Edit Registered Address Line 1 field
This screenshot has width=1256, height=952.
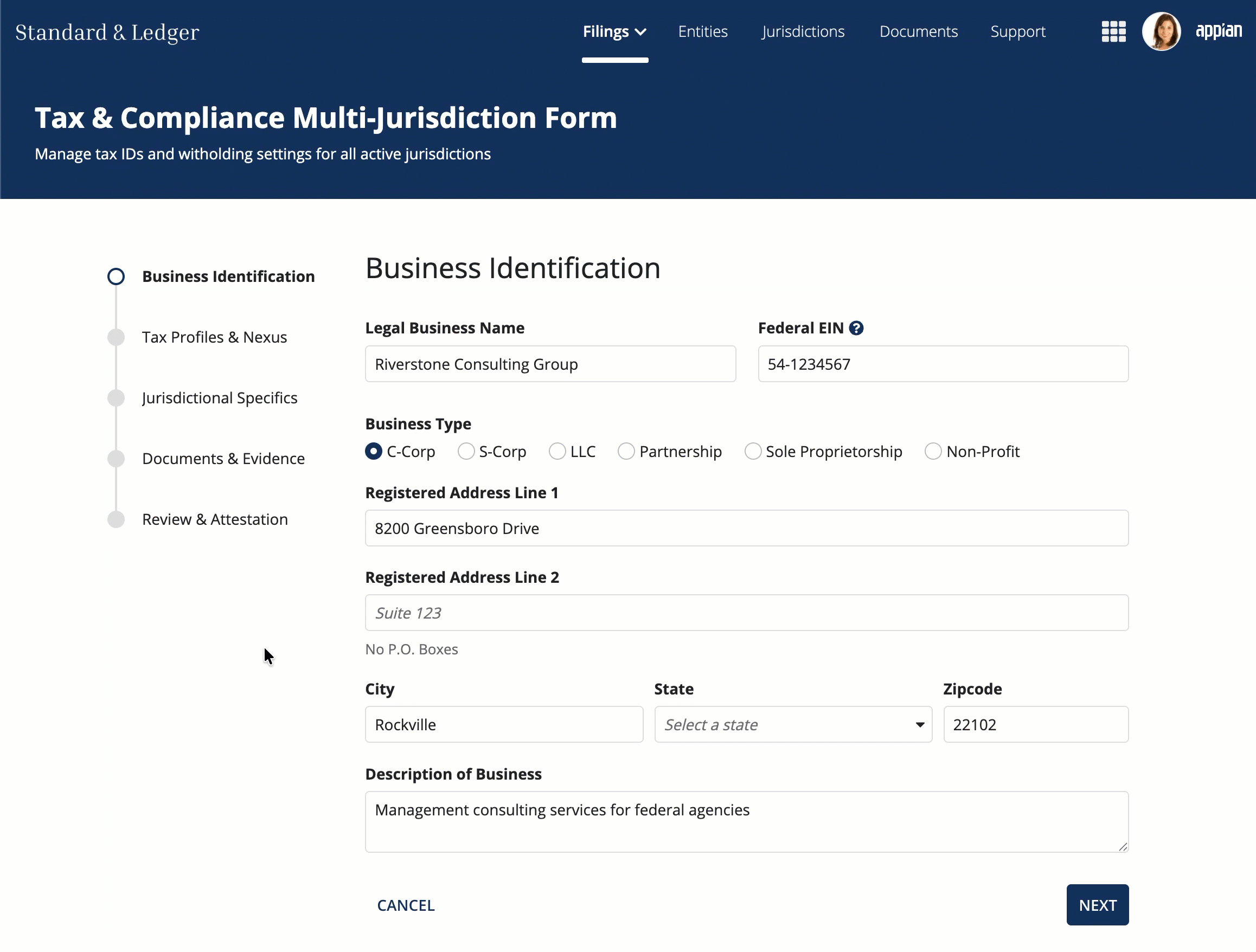[x=747, y=528]
